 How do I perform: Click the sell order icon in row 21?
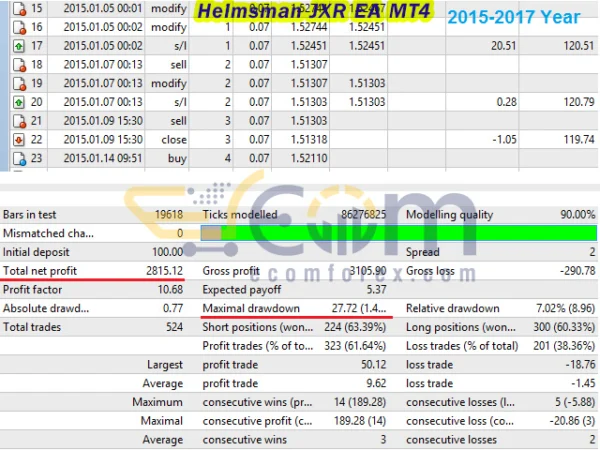pos(19,121)
